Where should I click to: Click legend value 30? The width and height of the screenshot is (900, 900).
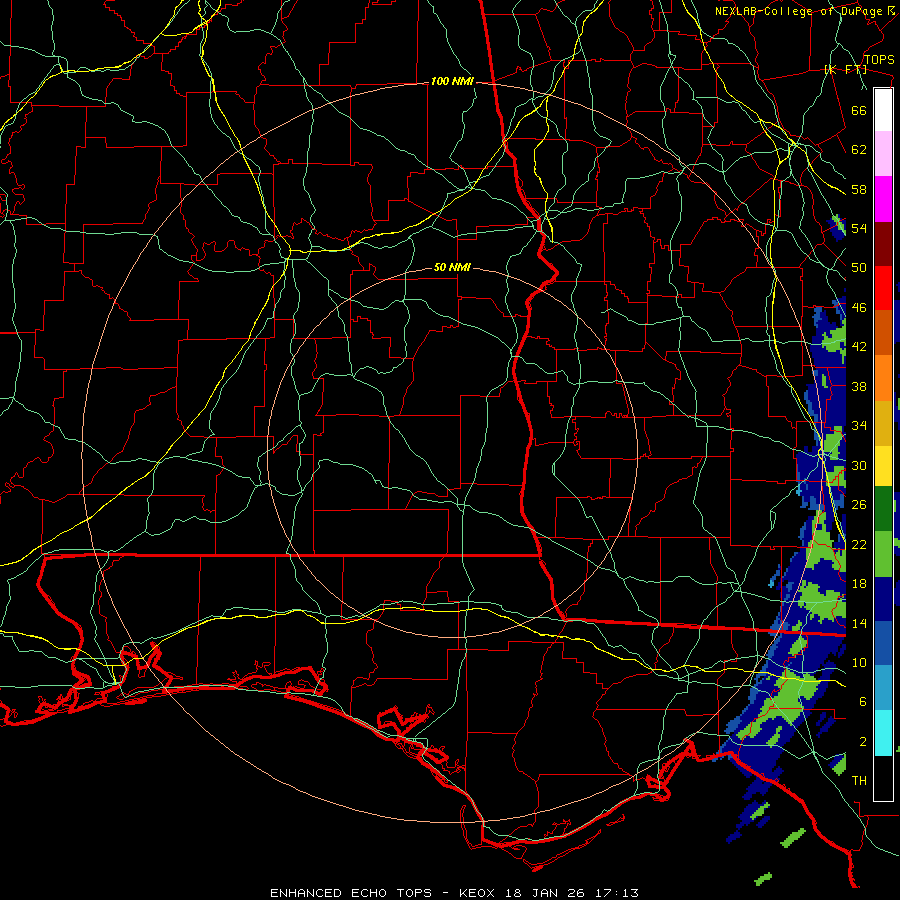(x=859, y=465)
